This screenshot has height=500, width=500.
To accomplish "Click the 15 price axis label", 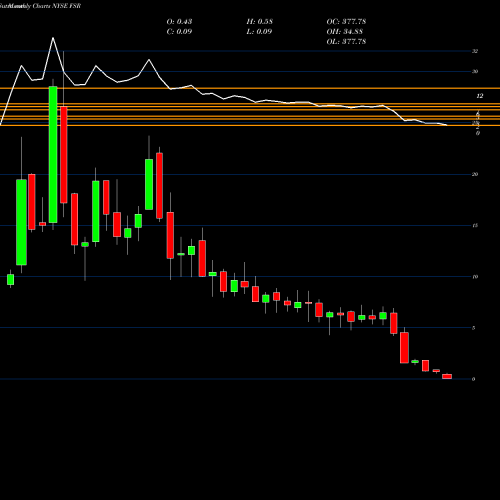I will pyautogui.click(x=475, y=226).
